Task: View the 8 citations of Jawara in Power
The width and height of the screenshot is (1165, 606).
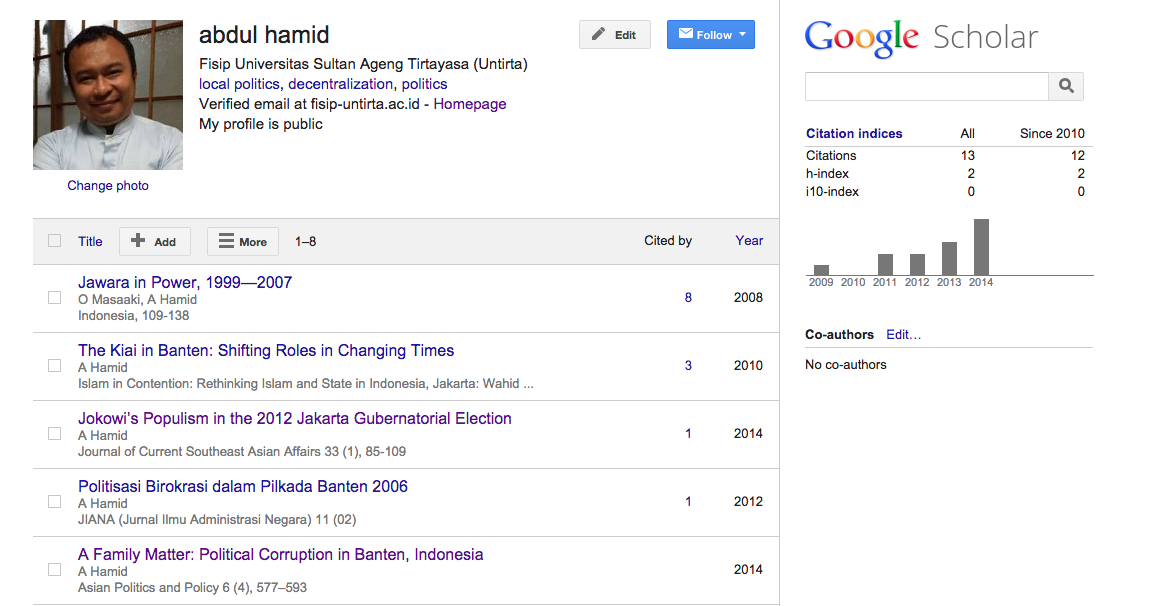Action: click(x=688, y=298)
